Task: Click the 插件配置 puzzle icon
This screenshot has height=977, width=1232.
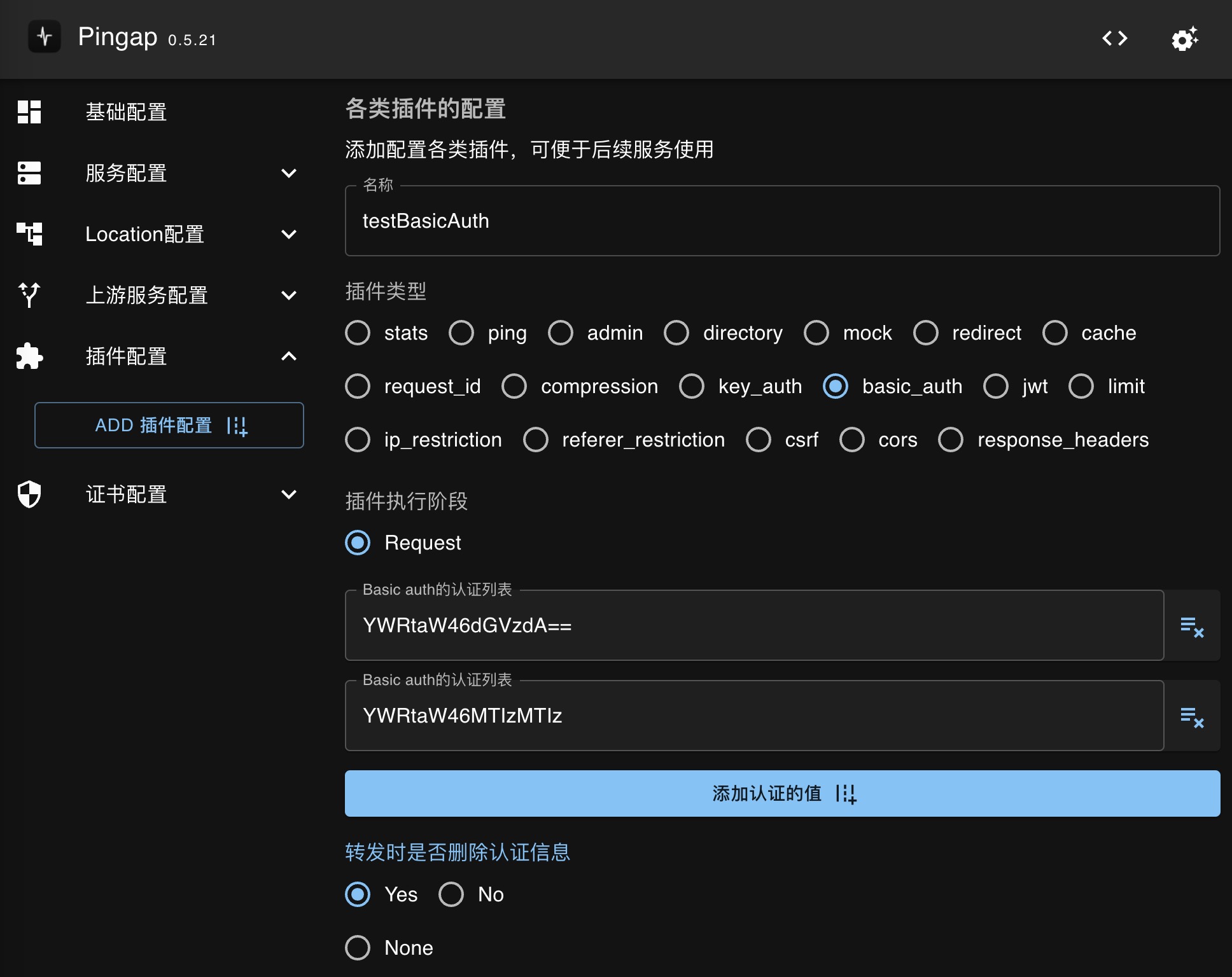Action: pos(29,356)
